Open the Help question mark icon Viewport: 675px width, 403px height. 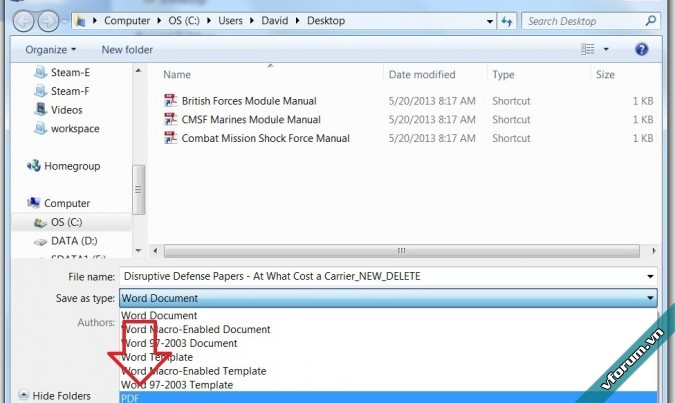pos(641,49)
